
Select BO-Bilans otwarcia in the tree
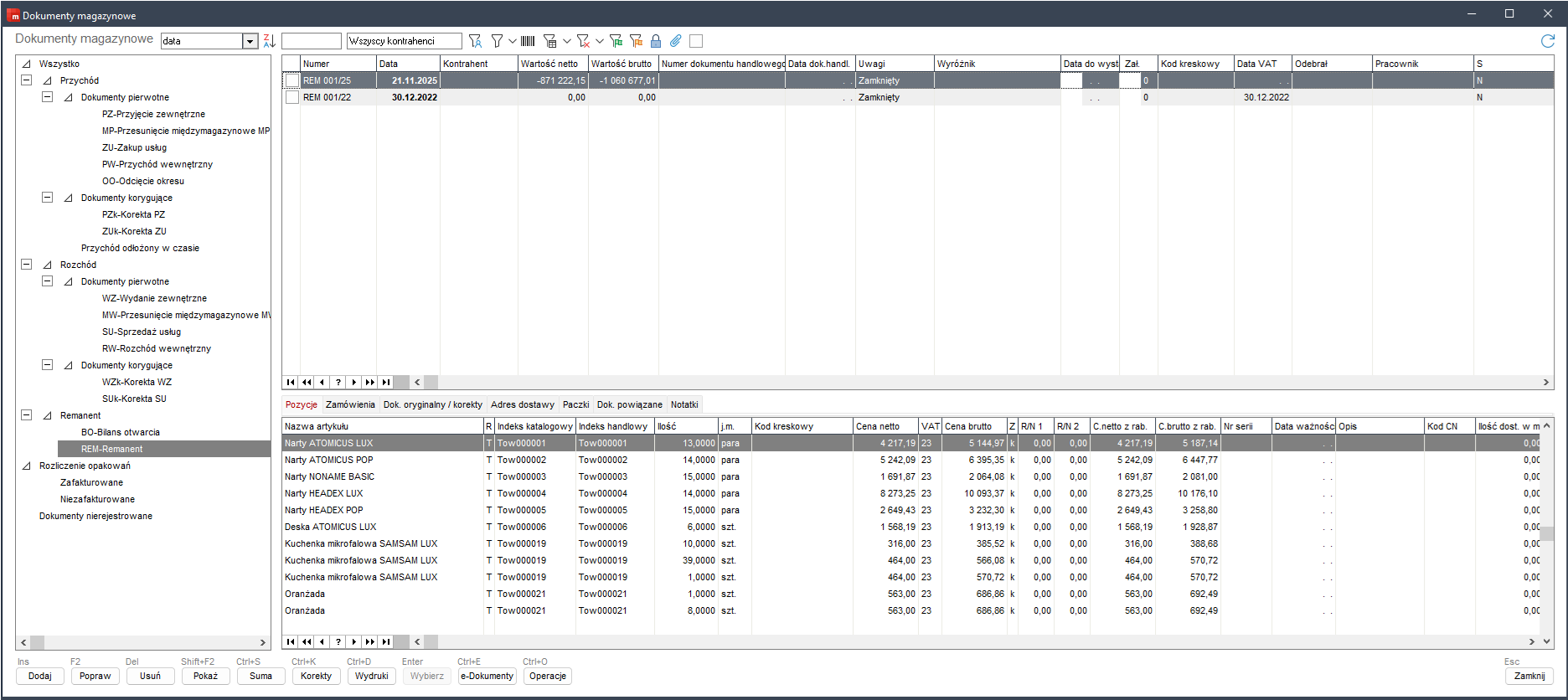(120, 432)
